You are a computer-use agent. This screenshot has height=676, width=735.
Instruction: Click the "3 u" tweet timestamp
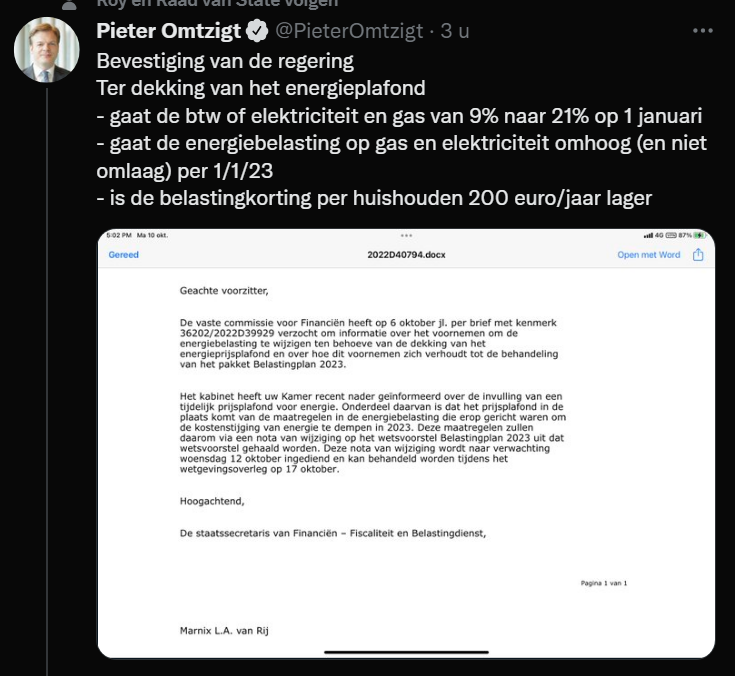tap(456, 31)
